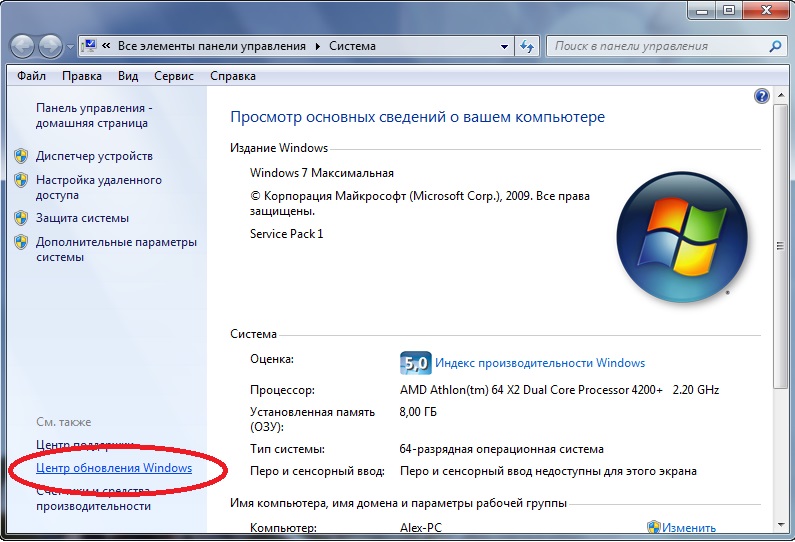This screenshot has height=542, width=795.
Task: Open Центр обновления Windows link
Action: (113, 468)
